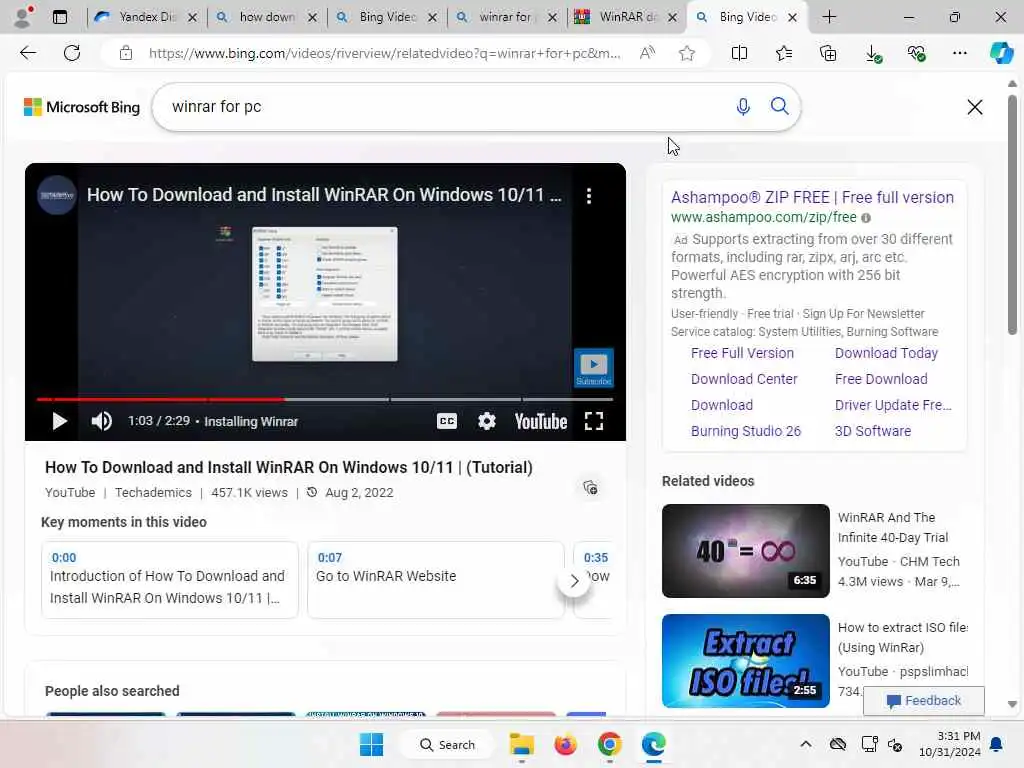Play the WinRAR tutorial video
1024x768 pixels.
tap(59, 421)
